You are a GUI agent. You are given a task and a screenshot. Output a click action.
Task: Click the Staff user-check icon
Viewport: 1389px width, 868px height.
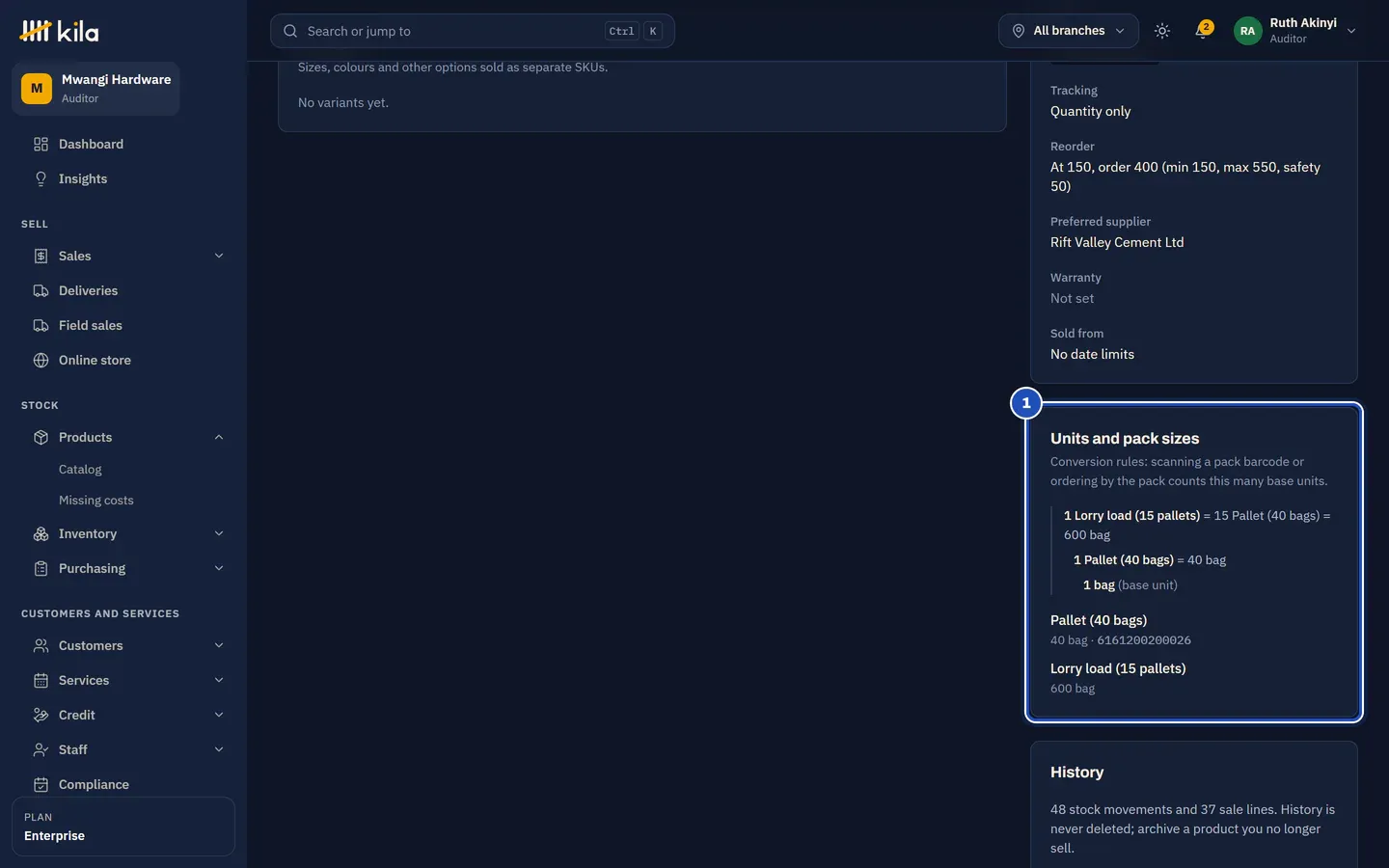[x=41, y=749]
